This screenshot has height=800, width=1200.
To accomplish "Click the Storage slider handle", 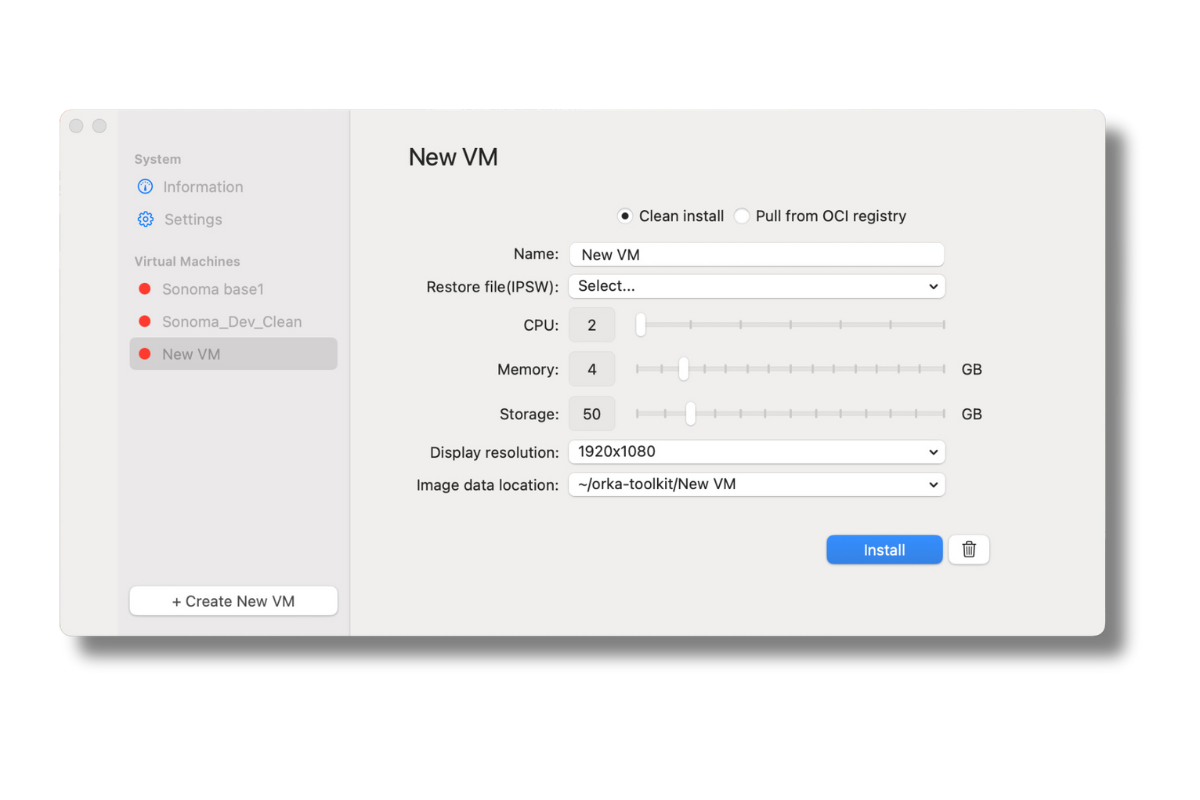I will 690,414.
